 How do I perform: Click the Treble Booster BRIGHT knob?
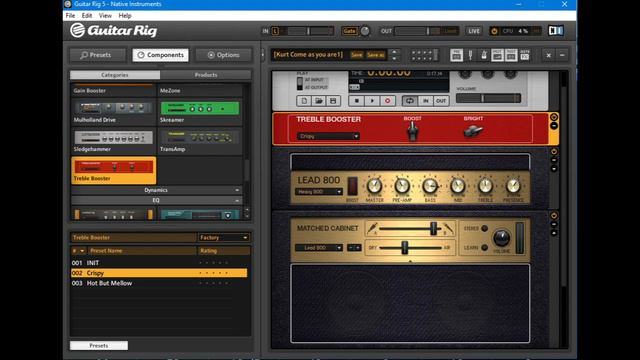[473, 131]
